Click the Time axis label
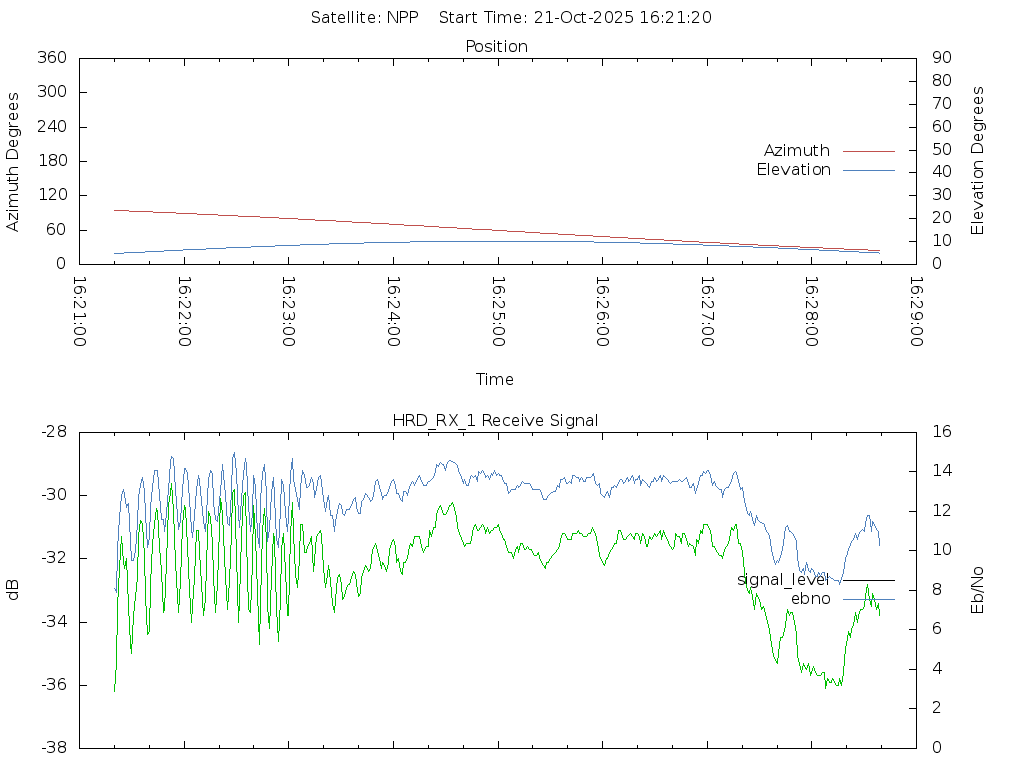The height and width of the screenshot is (768, 1024). [x=495, y=379]
